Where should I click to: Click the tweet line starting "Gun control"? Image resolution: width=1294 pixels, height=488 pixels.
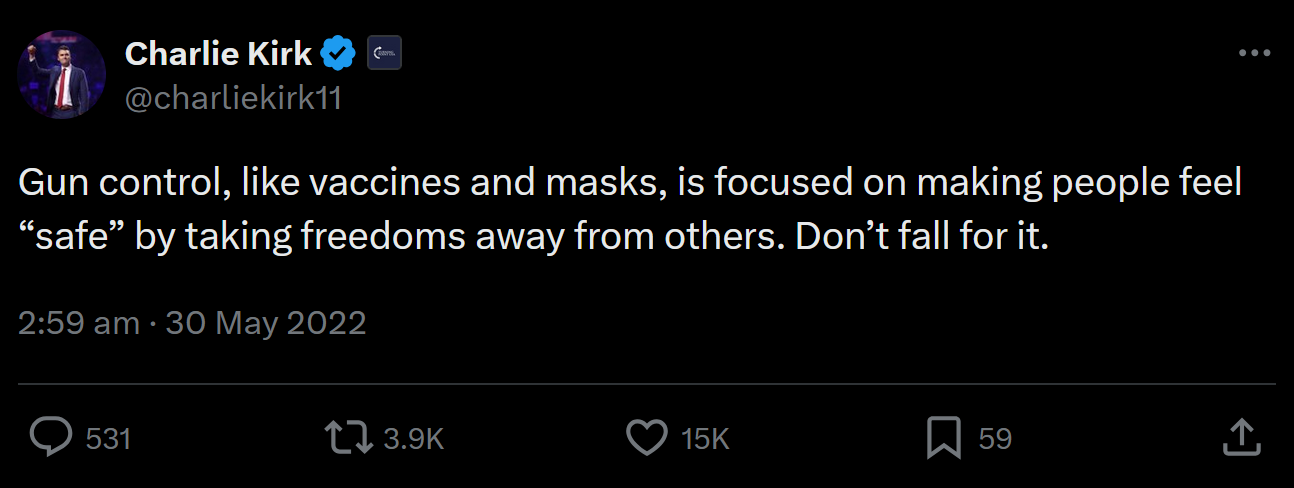click(x=630, y=185)
